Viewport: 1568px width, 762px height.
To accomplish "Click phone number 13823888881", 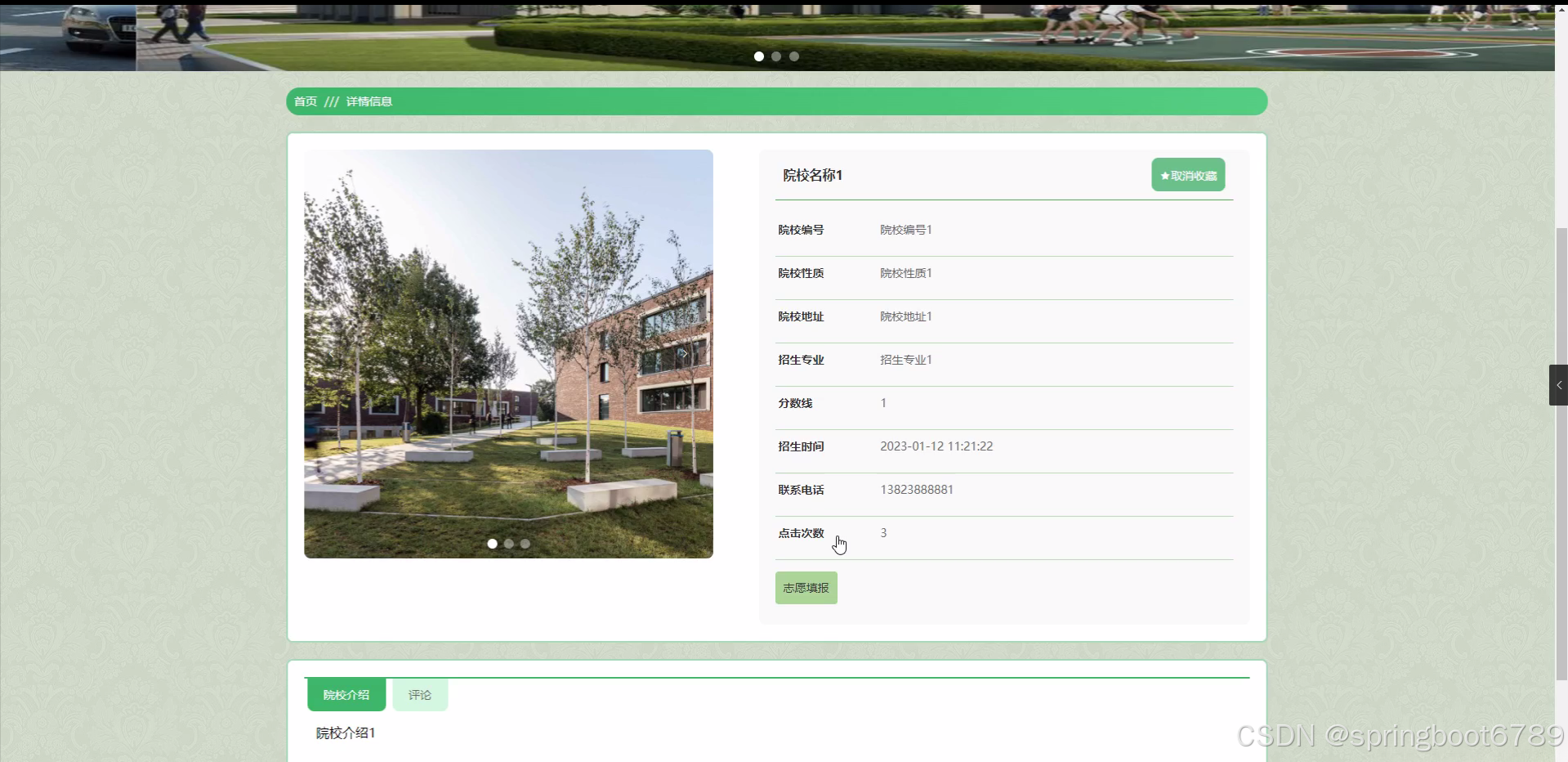I will click(917, 490).
